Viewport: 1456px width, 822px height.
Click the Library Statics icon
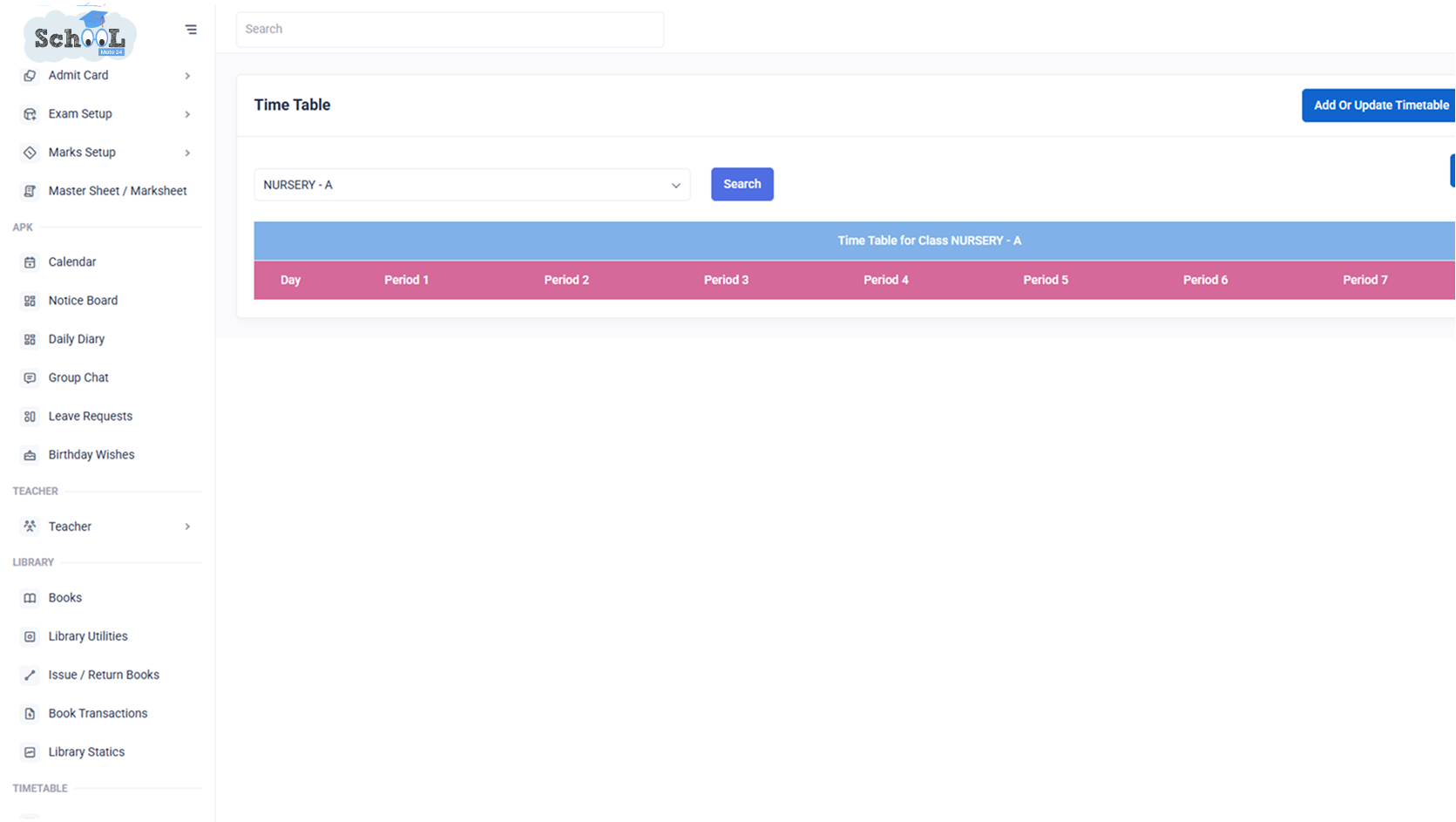30,752
